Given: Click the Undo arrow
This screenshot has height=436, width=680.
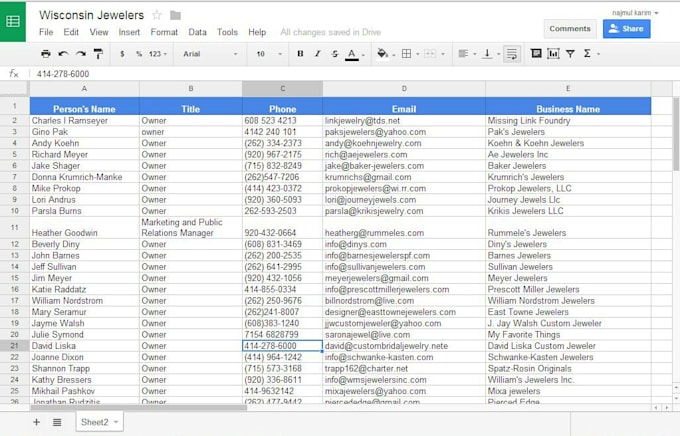Looking at the screenshot, I should coord(64,54).
